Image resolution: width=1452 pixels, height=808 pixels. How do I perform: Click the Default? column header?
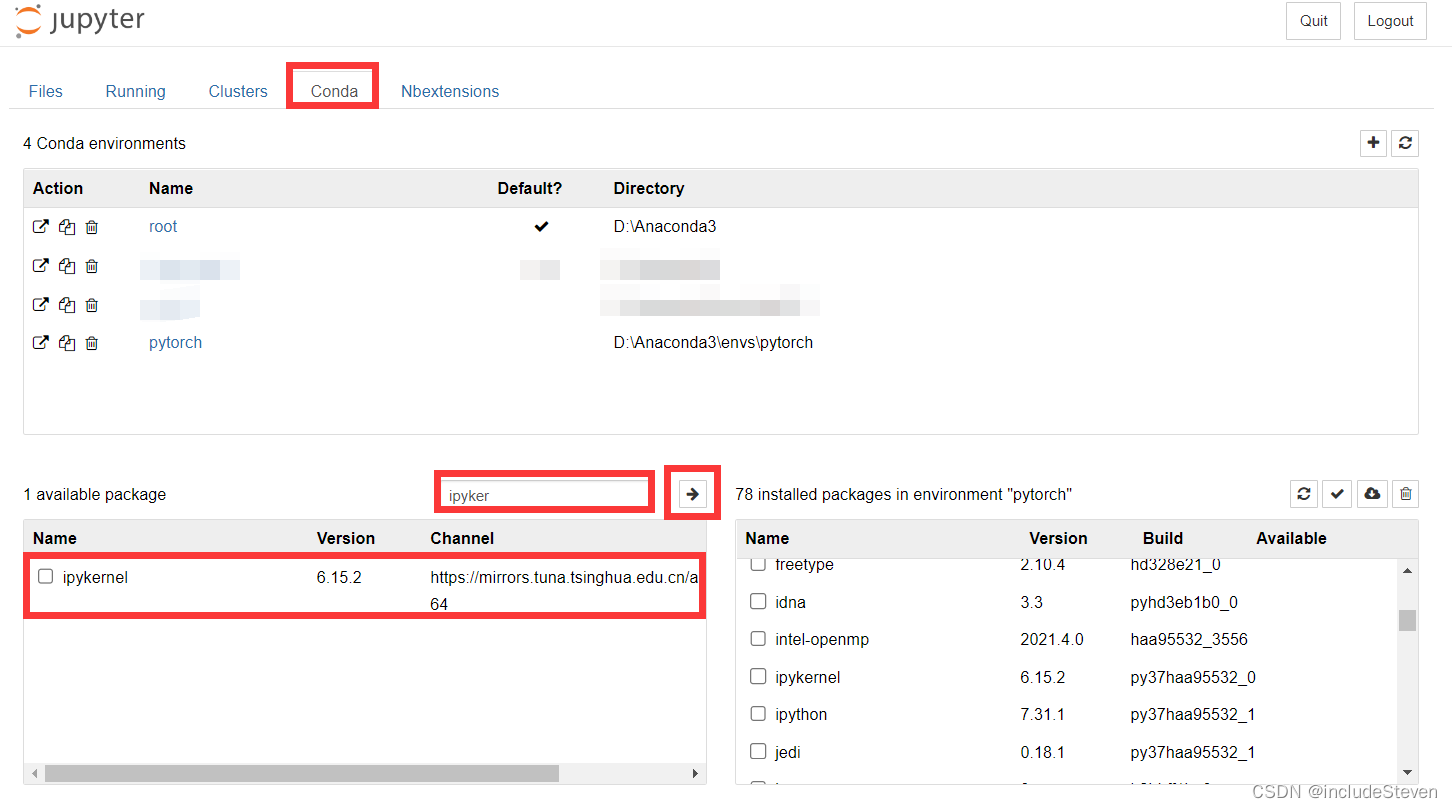[x=530, y=188]
